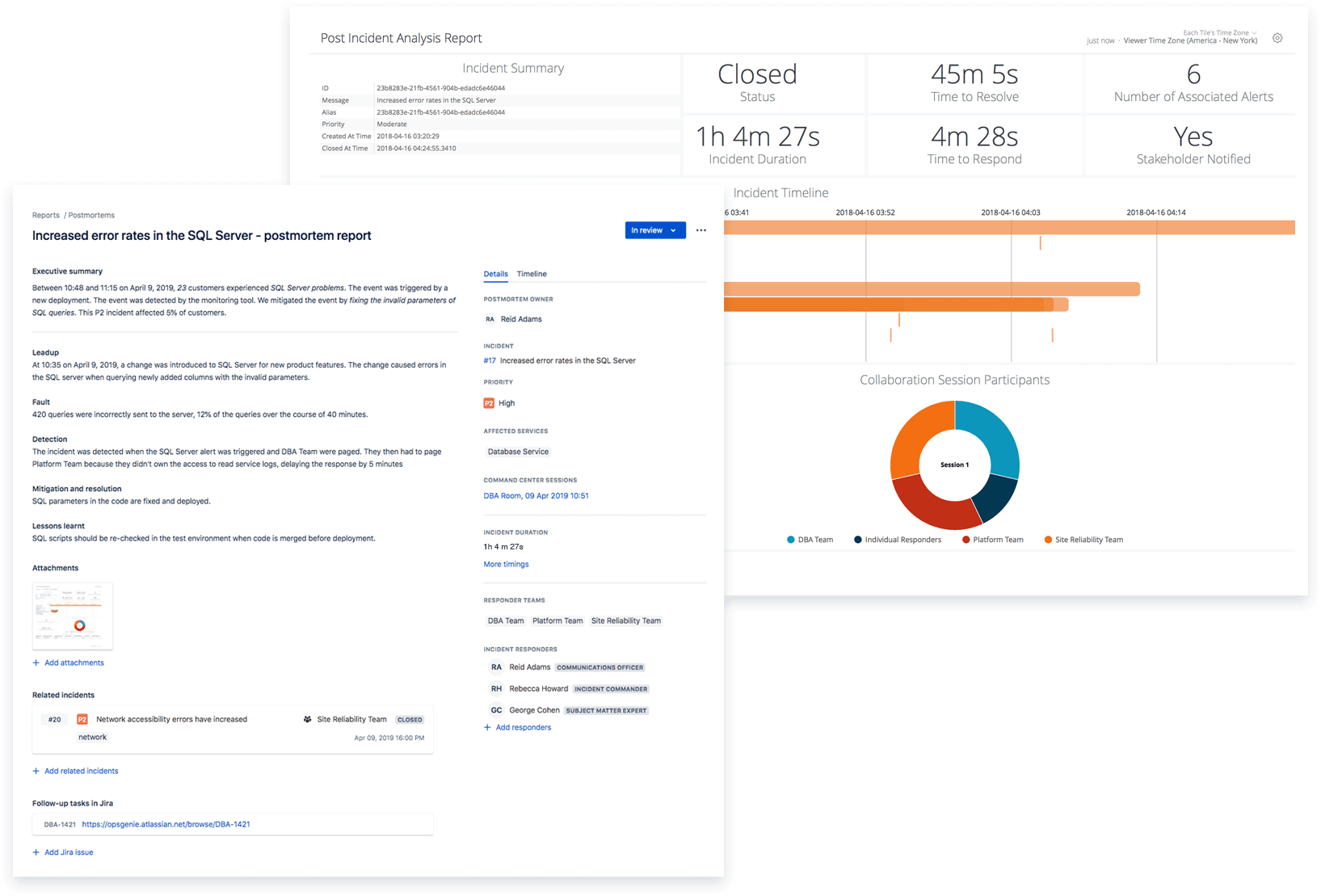Switch to the Timeline tab

(x=532, y=273)
